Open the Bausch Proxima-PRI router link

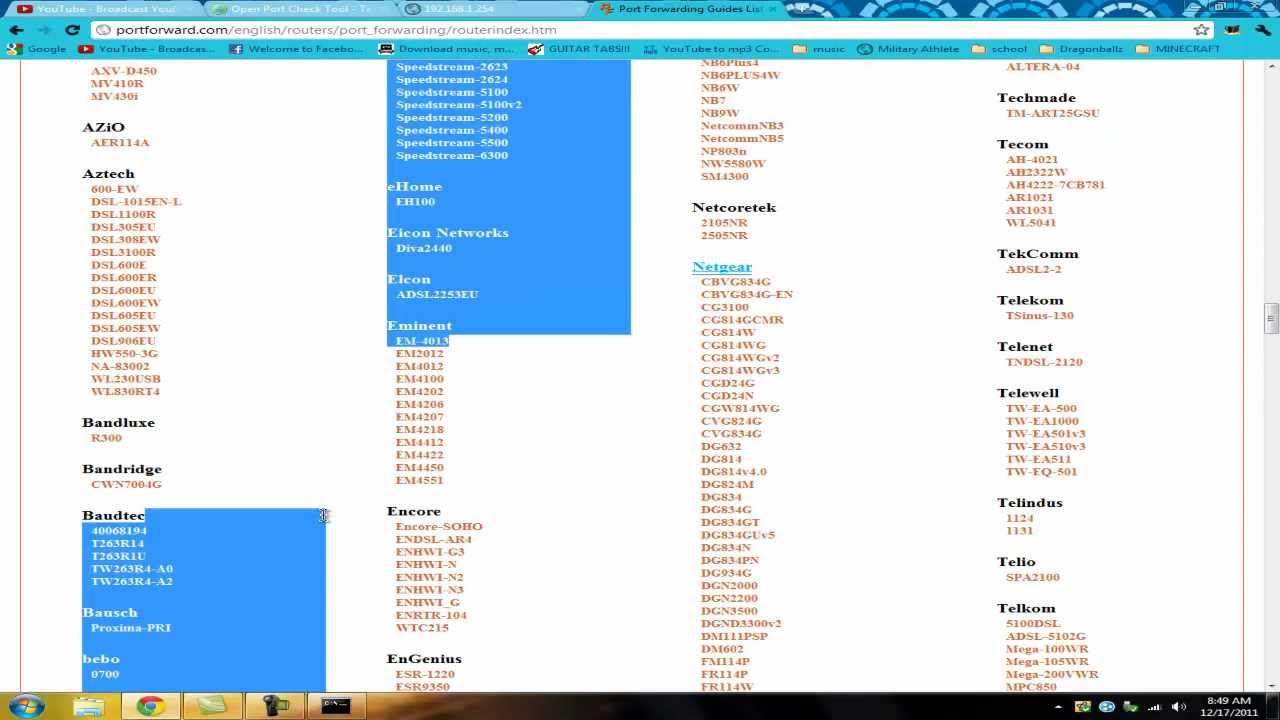coord(131,628)
